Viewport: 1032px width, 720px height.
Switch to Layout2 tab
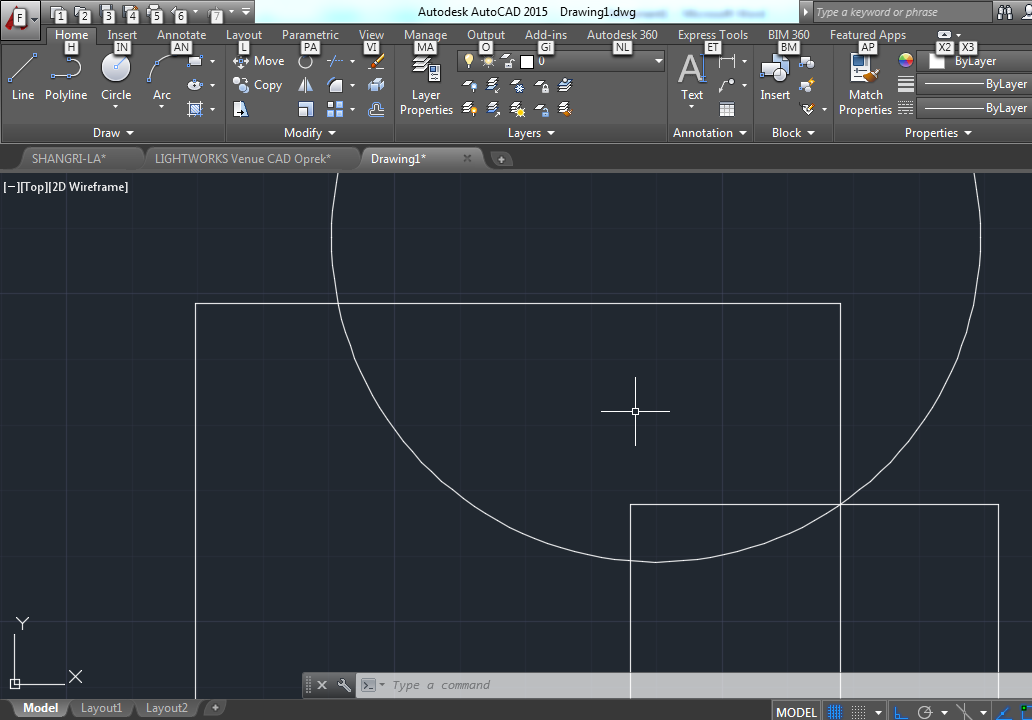[x=167, y=708]
